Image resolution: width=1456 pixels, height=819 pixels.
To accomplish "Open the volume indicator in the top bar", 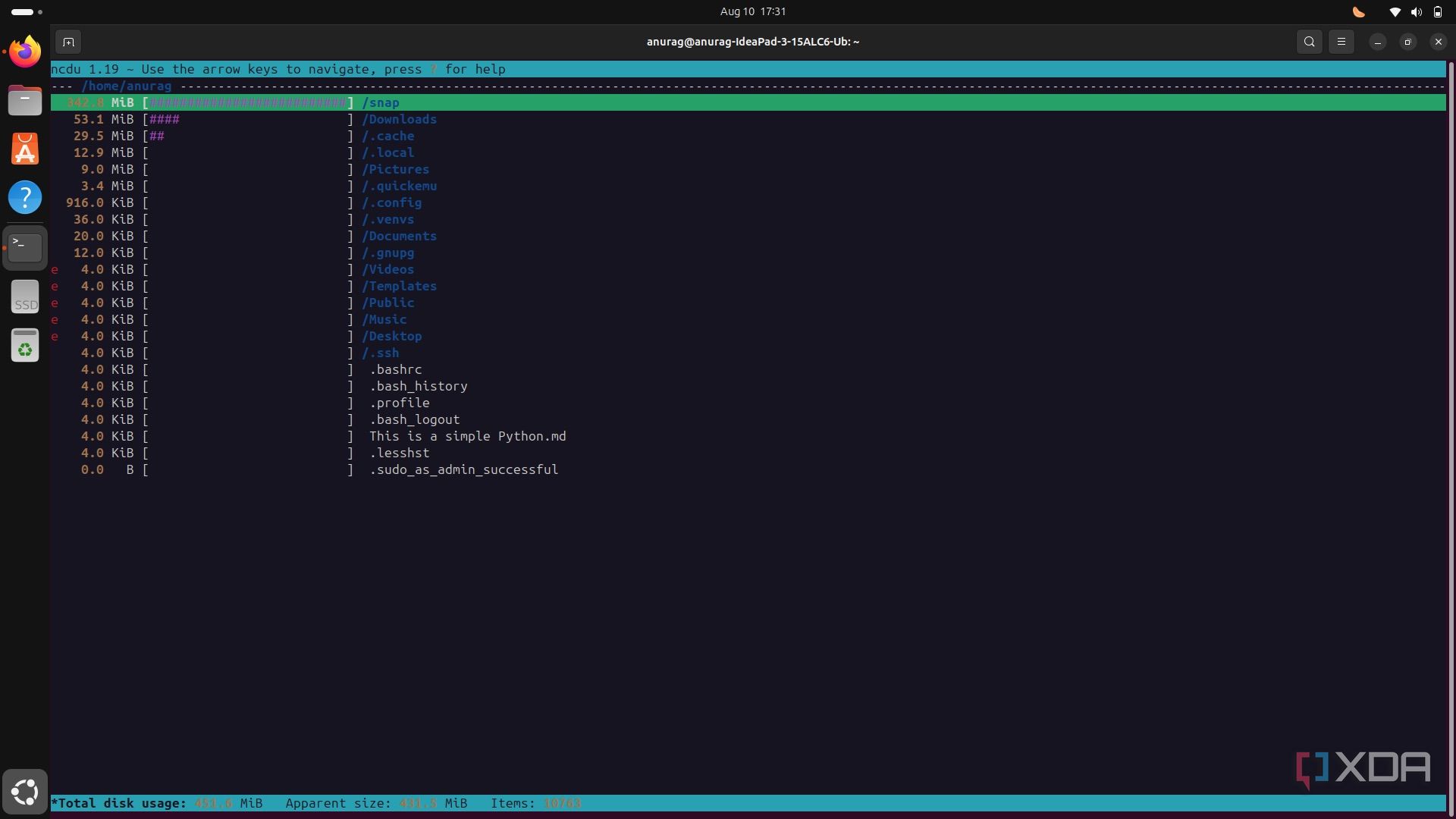I will click(x=1416, y=11).
